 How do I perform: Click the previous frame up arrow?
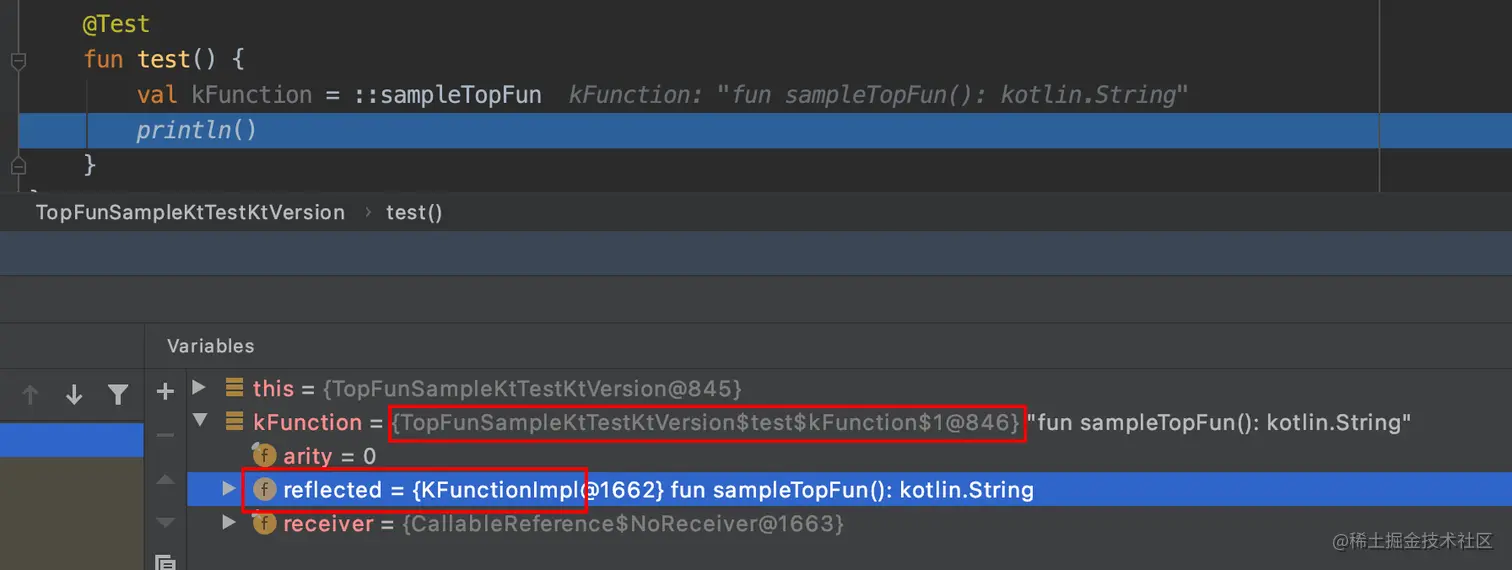click(30, 395)
